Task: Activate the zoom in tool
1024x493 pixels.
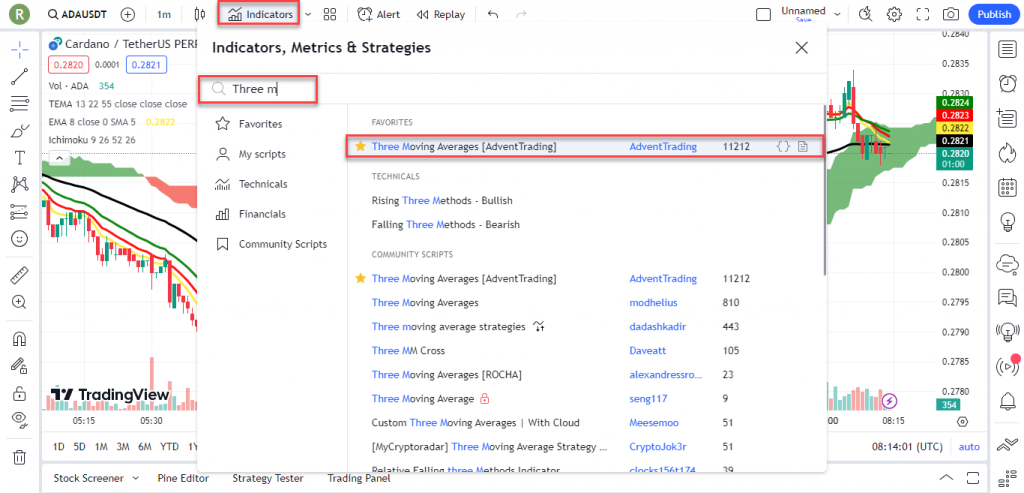Action: [20, 302]
